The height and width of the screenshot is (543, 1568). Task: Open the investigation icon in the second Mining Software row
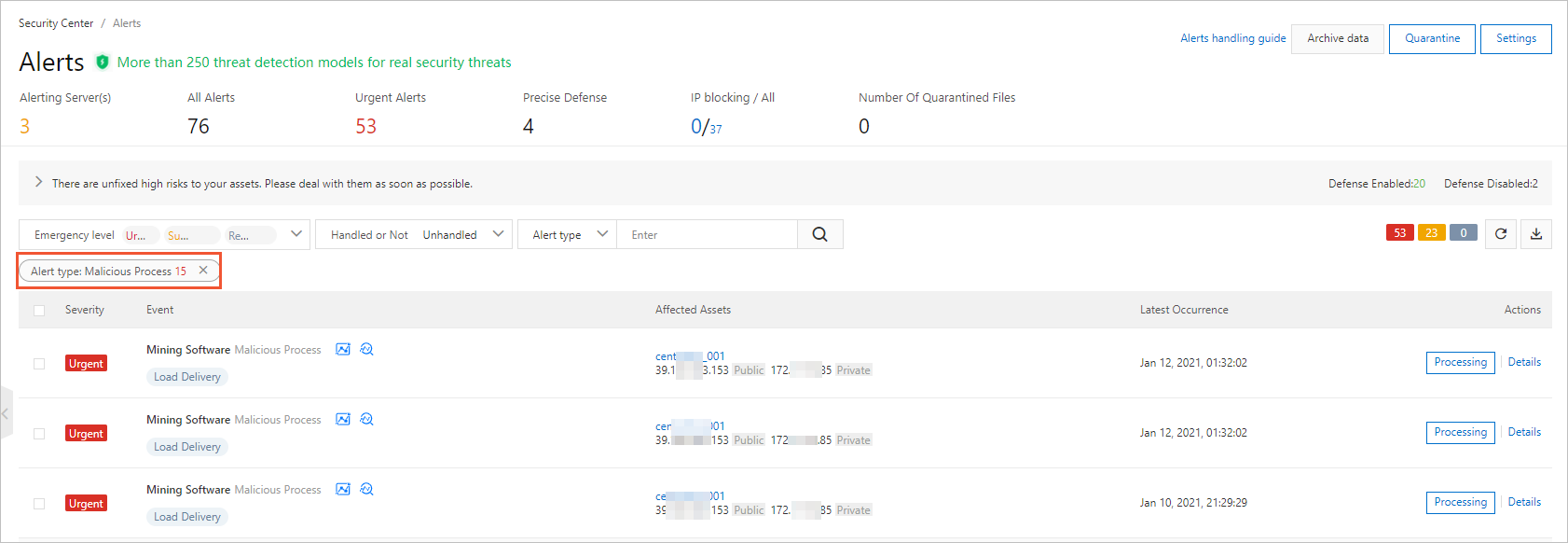pos(366,419)
